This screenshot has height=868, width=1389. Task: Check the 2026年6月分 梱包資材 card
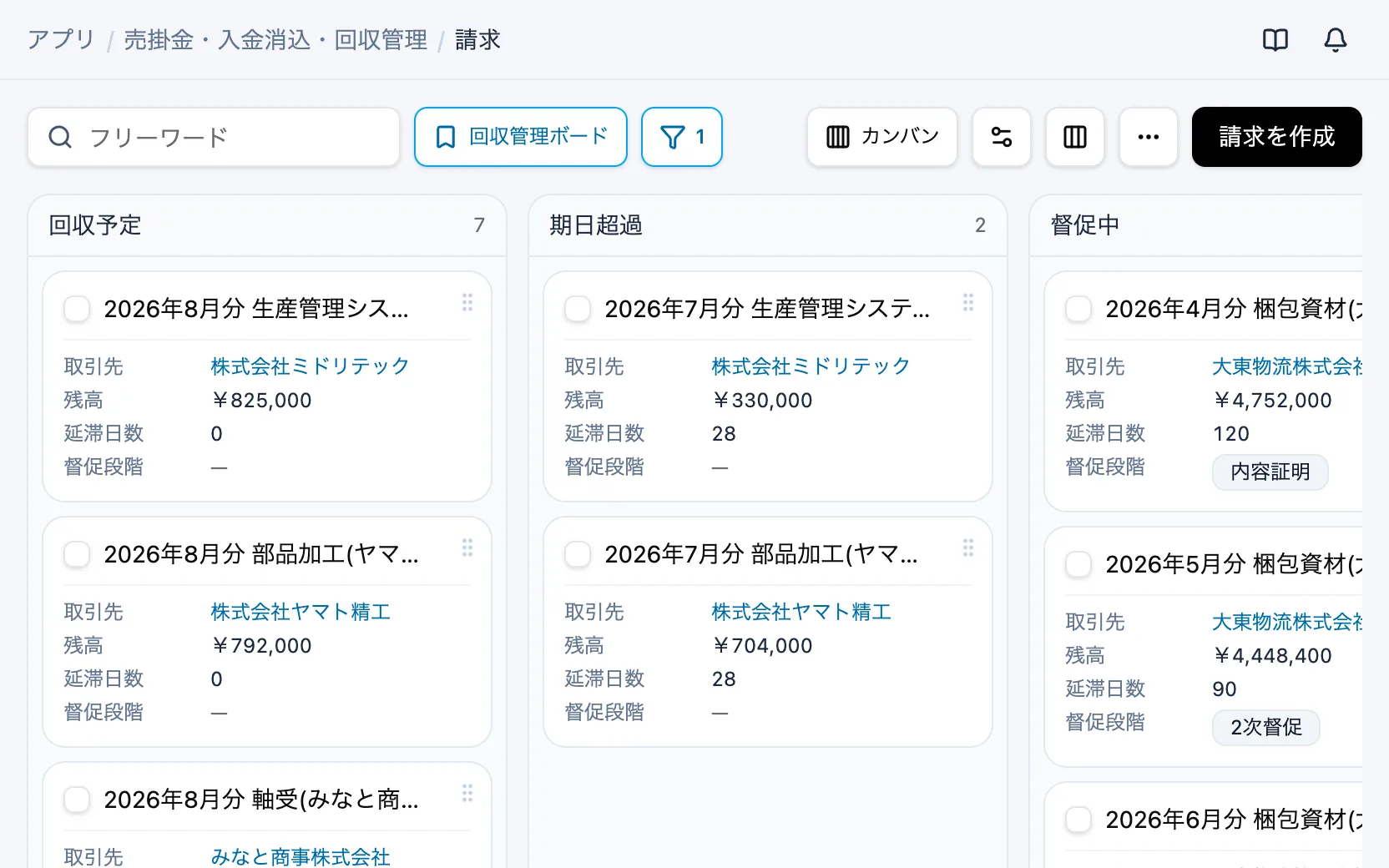(x=1078, y=820)
